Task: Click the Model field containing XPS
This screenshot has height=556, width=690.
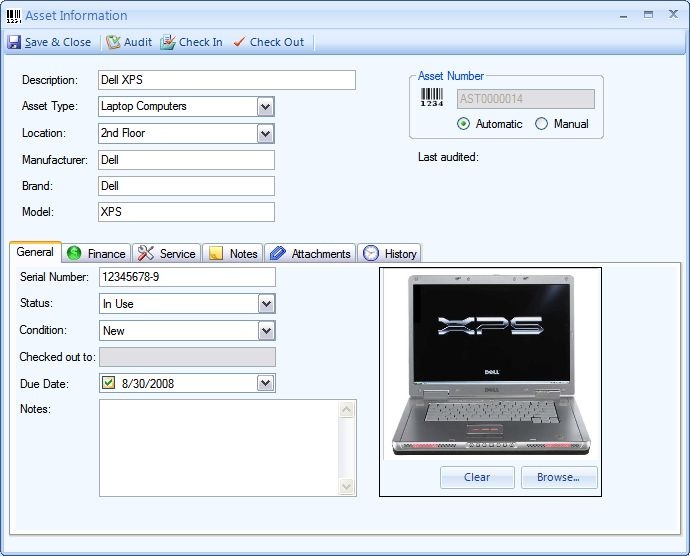Action: coord(186,212)
